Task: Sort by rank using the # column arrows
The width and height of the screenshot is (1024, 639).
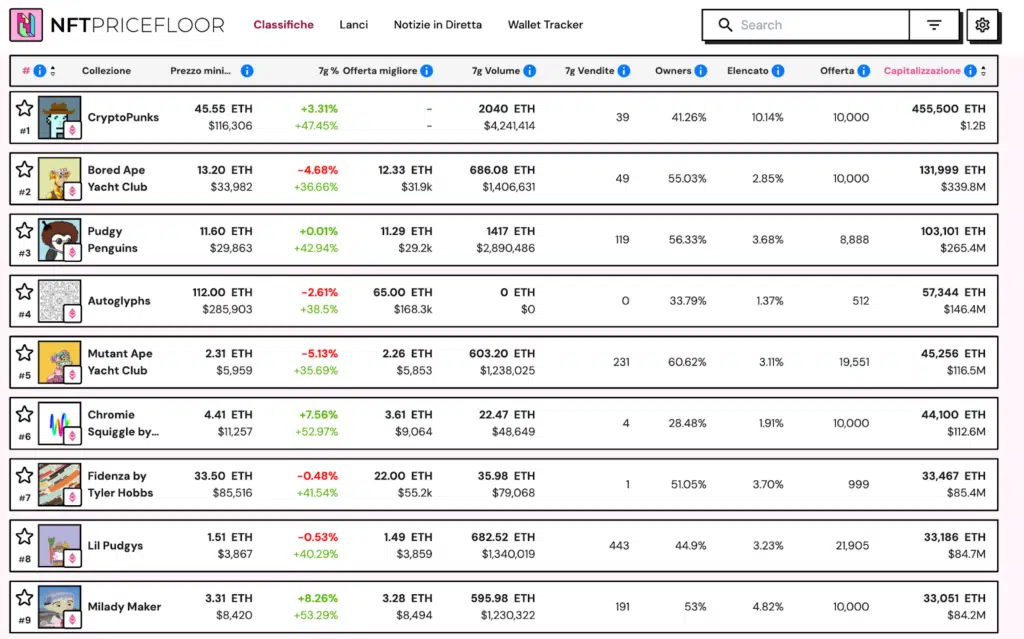Action: point(52,71)
